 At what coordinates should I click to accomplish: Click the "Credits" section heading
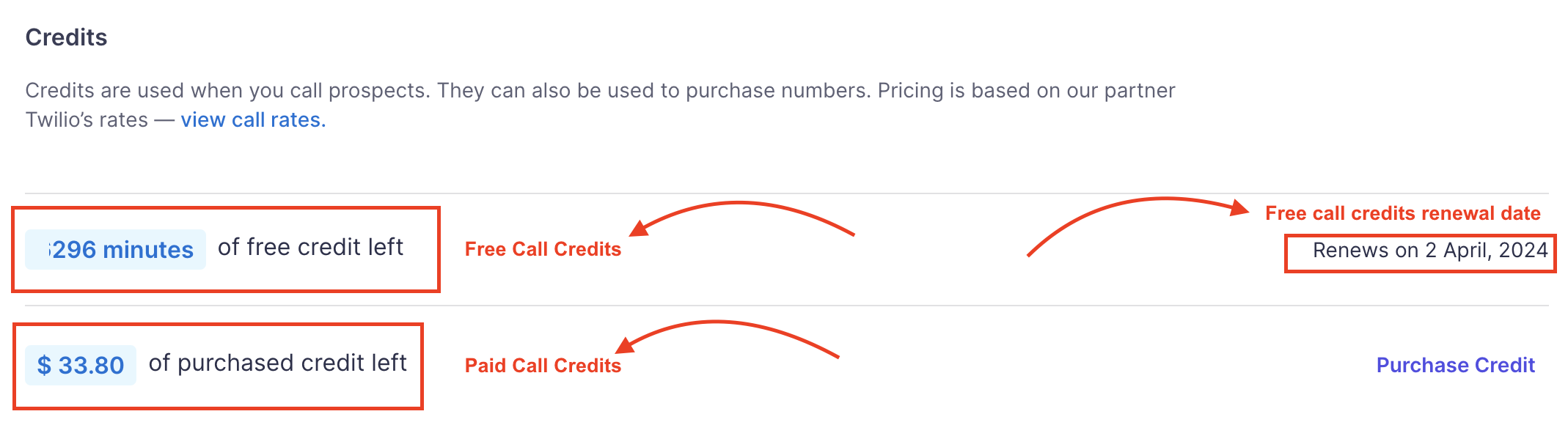pyautogui.click(x=66, y=37)
